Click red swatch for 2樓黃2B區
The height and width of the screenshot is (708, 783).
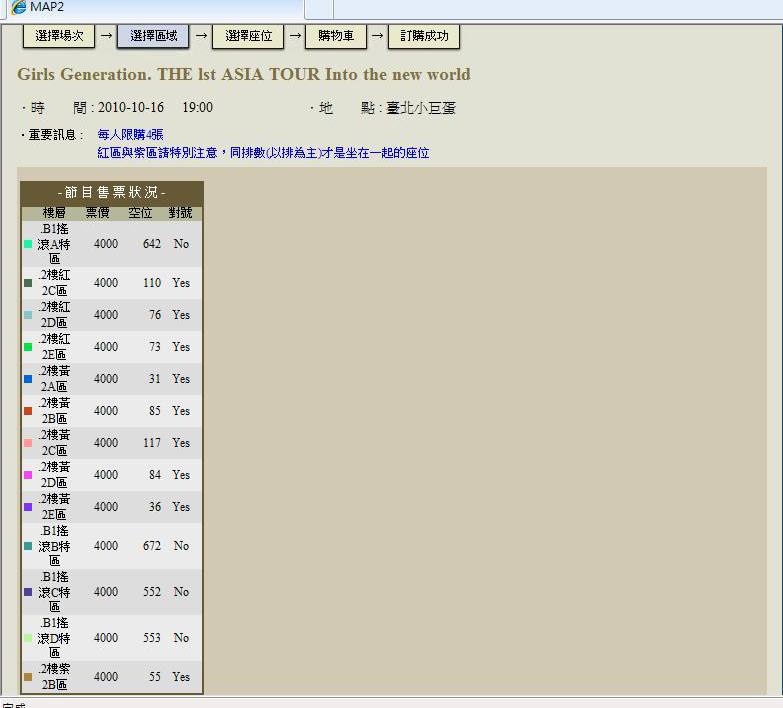(28, 410)
